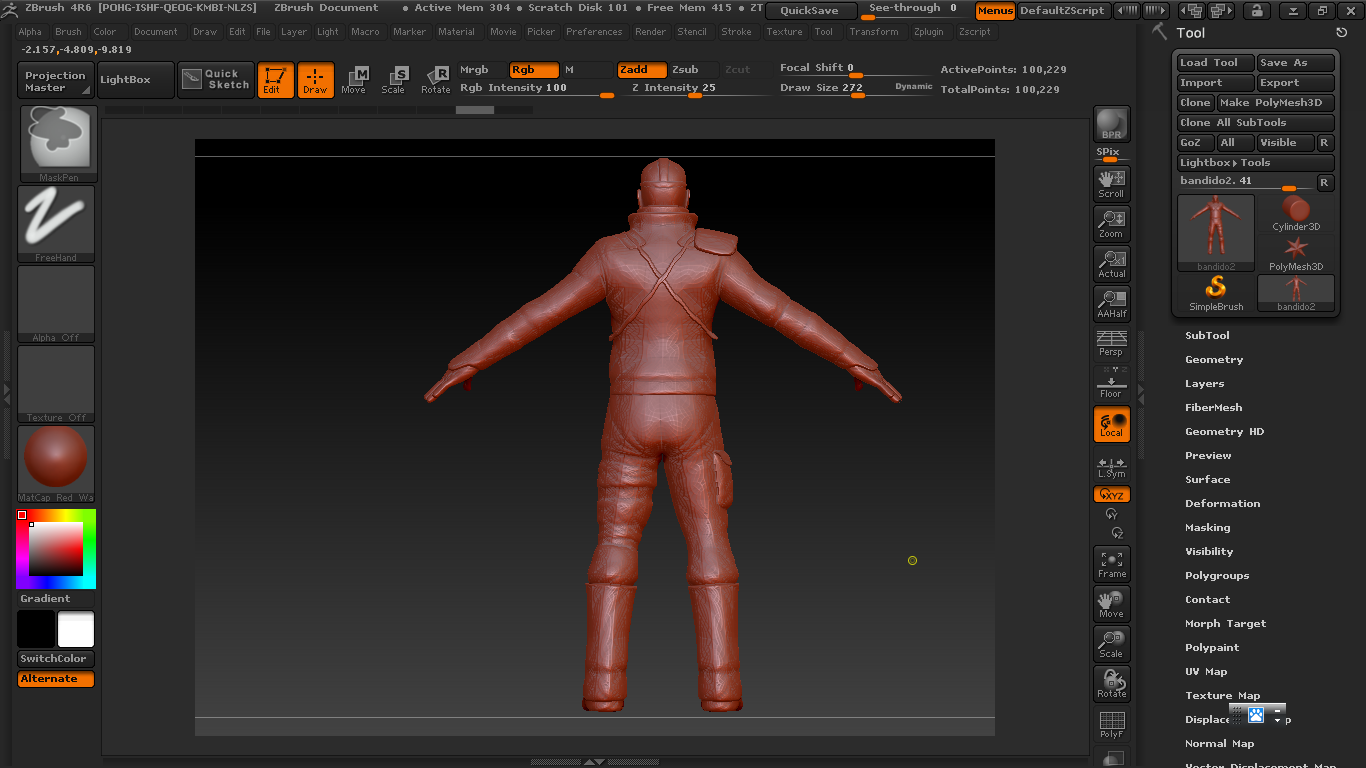The width and height of the screenshot is (1366, 768).
Task: Expand the SubTool section
Action: pyautogui.click(x=1207, y=336)
